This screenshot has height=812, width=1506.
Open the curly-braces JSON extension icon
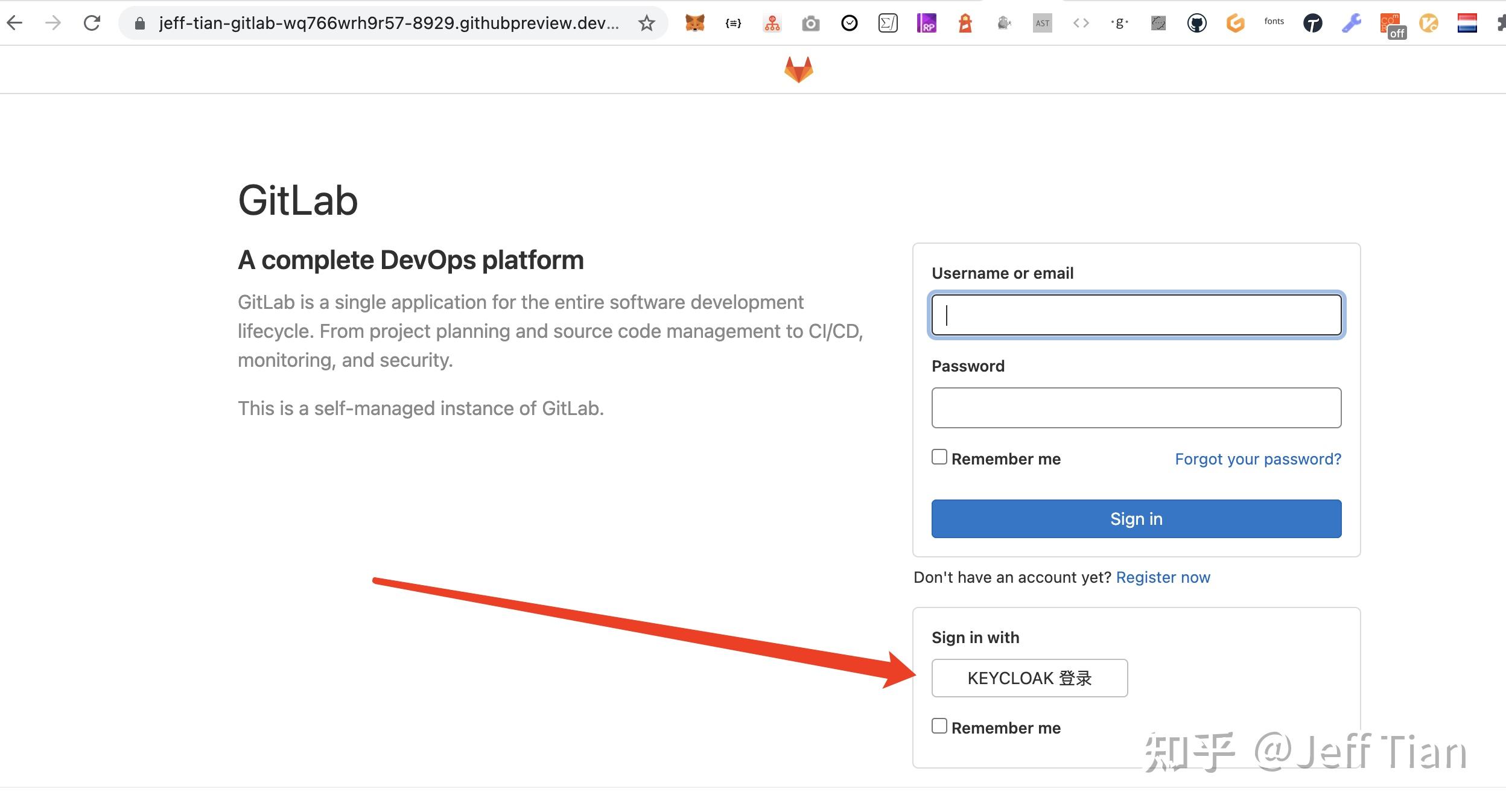(734, 24)
